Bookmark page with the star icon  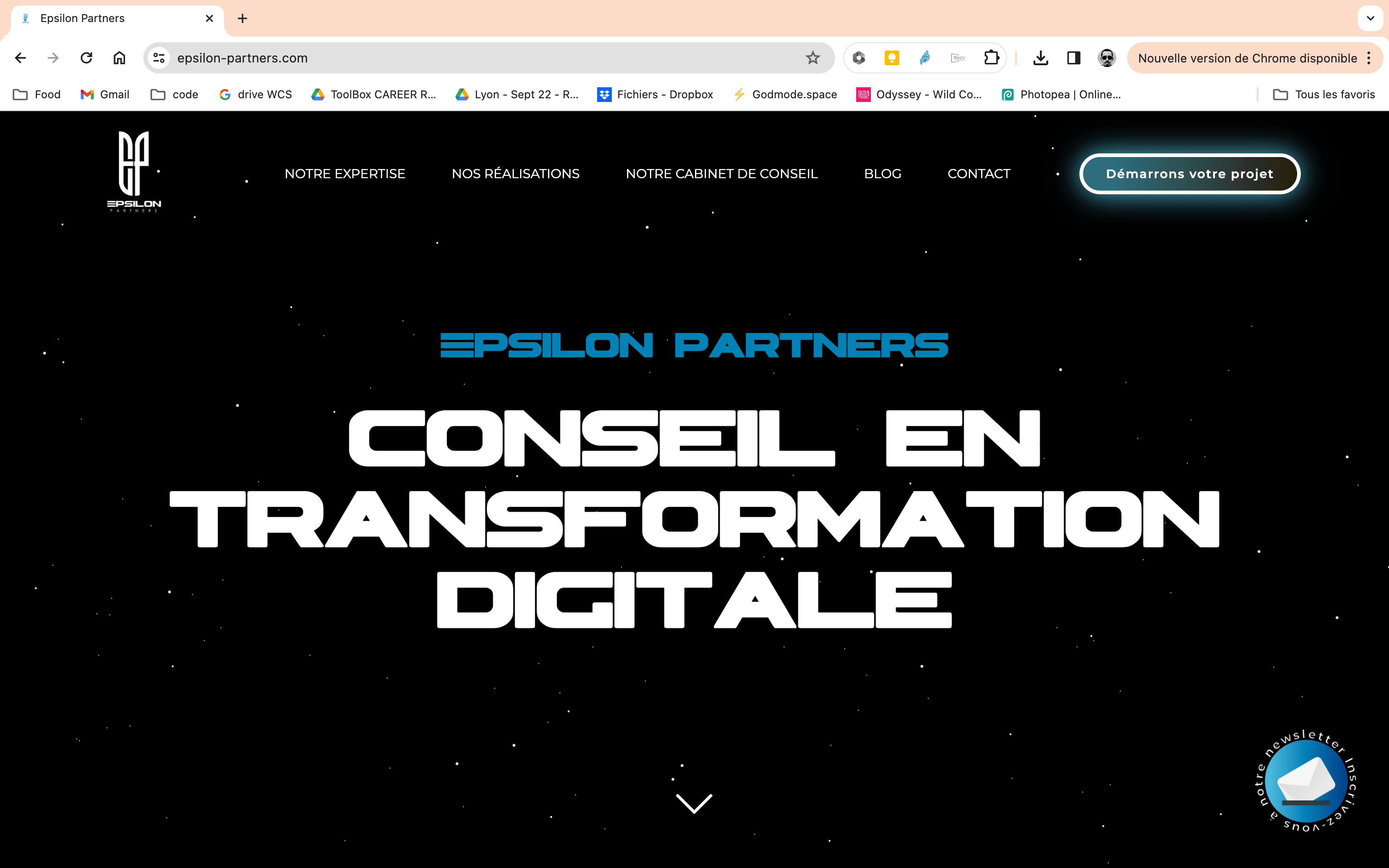coord(812,58)
